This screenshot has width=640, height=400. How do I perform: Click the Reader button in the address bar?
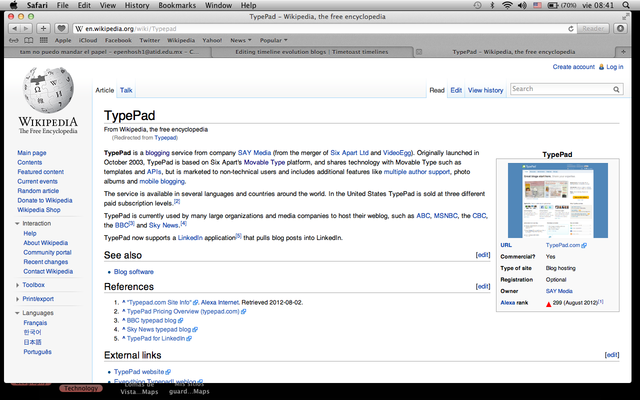593,29
